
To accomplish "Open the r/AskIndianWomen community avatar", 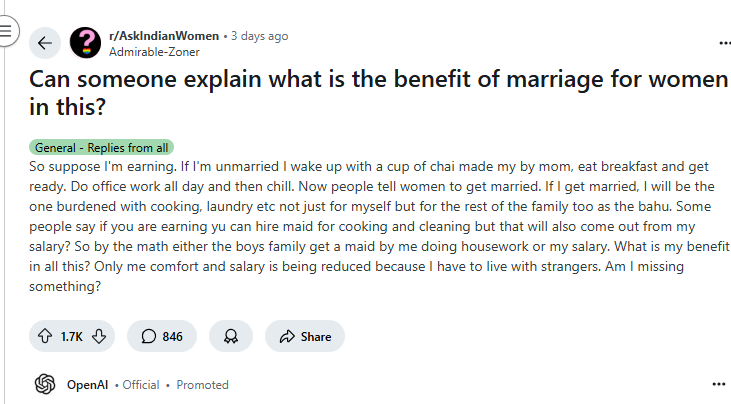I will point(85,43).
